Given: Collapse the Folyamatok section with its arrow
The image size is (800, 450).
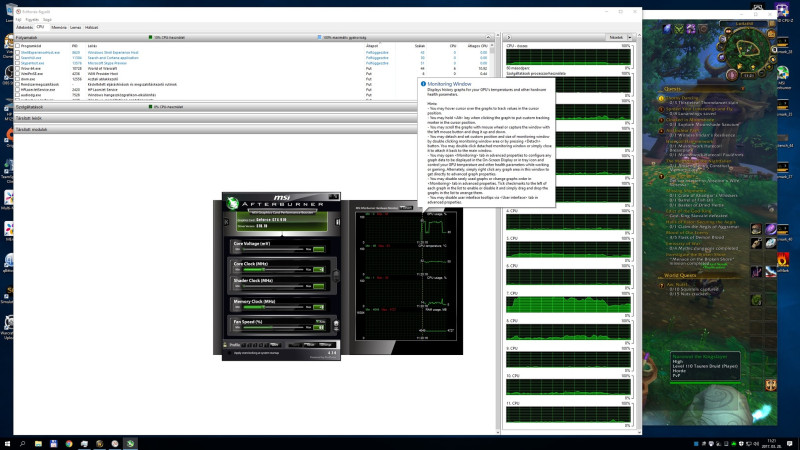Looking at the screenshot, I should point(488,37).
